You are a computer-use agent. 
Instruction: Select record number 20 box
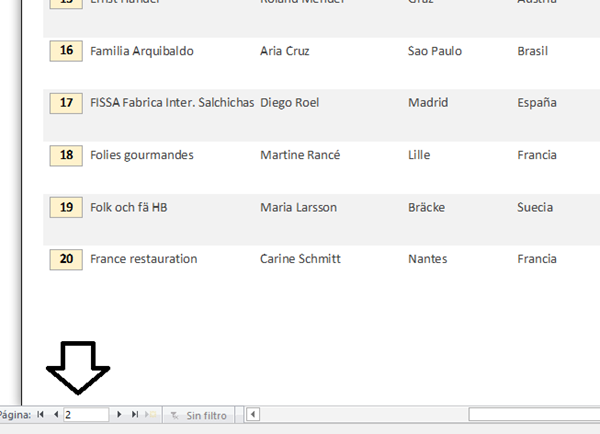(x=66, y=259)
